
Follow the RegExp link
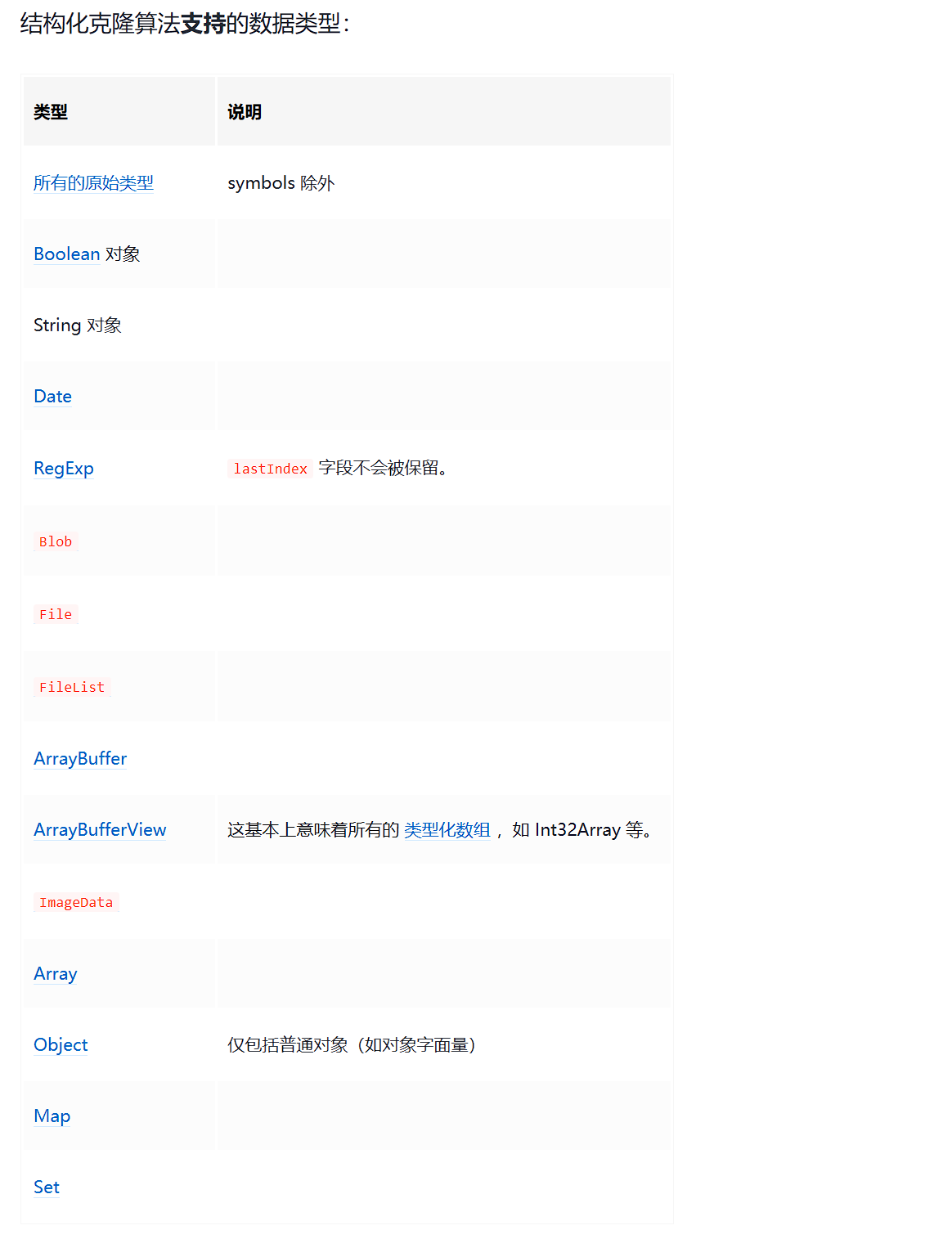pos(63,469)
